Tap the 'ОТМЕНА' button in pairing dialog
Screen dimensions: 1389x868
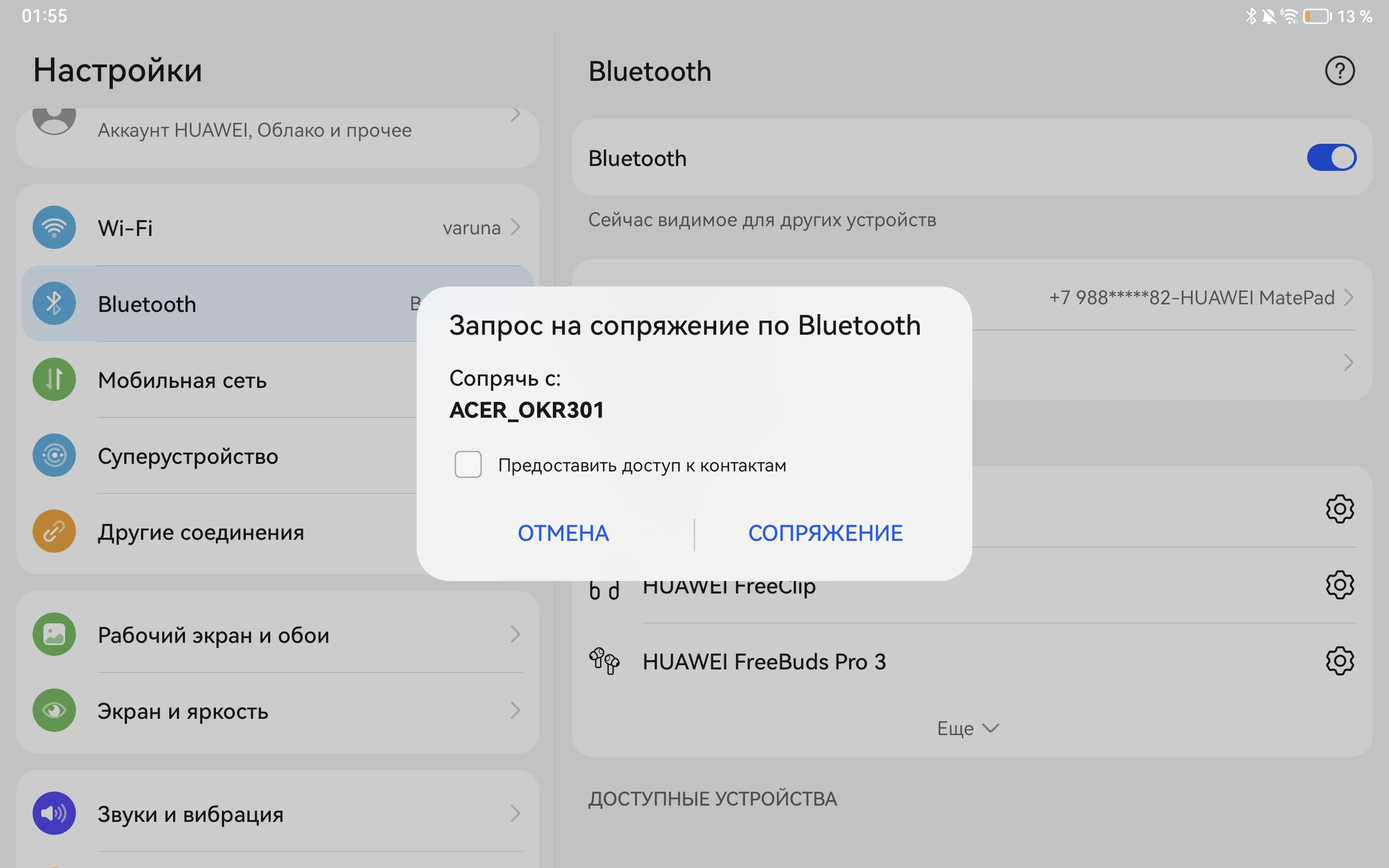(x=563, y=533)
